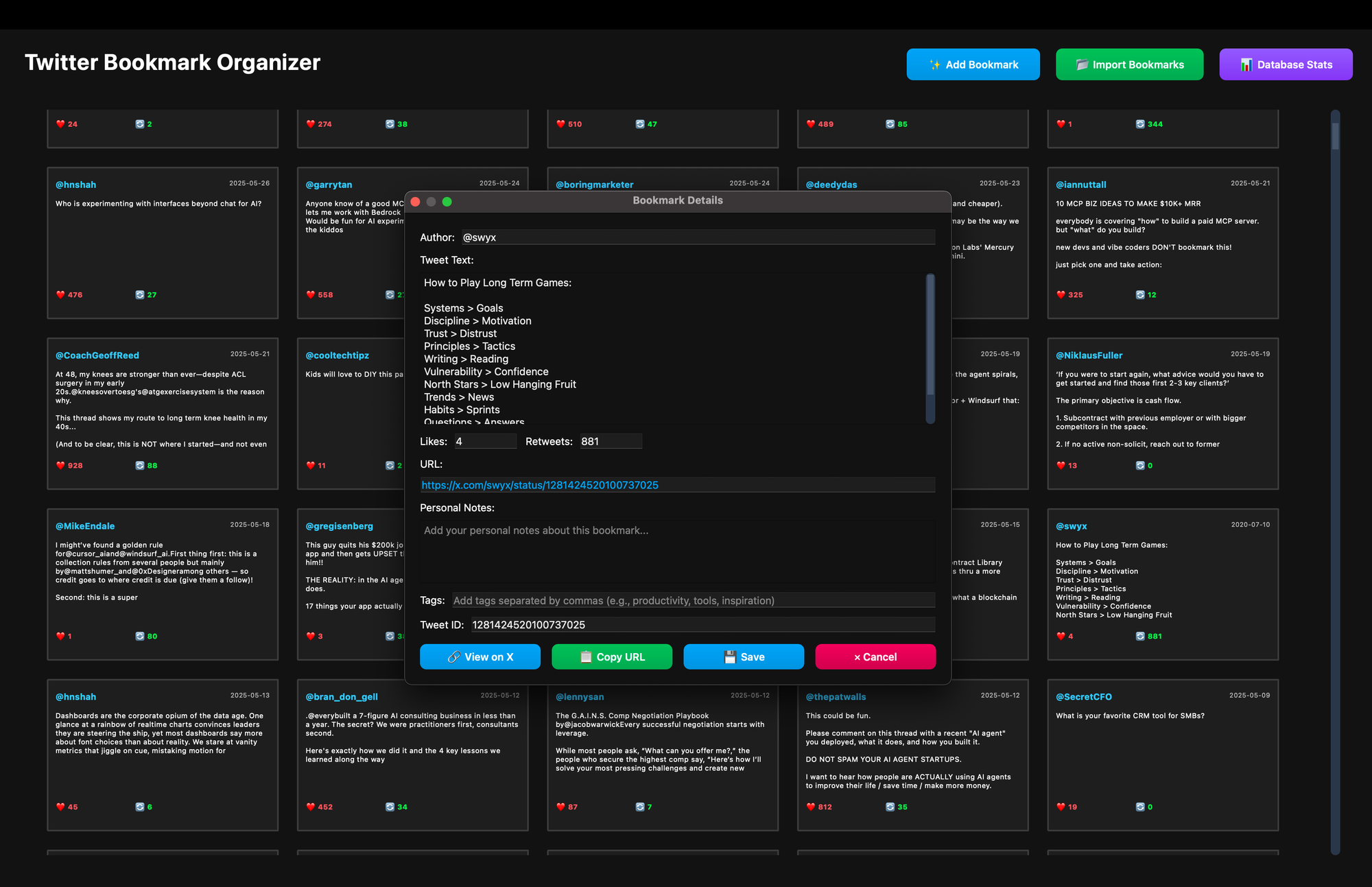The height and width of the screenshot is (887, 1372).
Task: Save the bookmark details
Action: [743, 657]
